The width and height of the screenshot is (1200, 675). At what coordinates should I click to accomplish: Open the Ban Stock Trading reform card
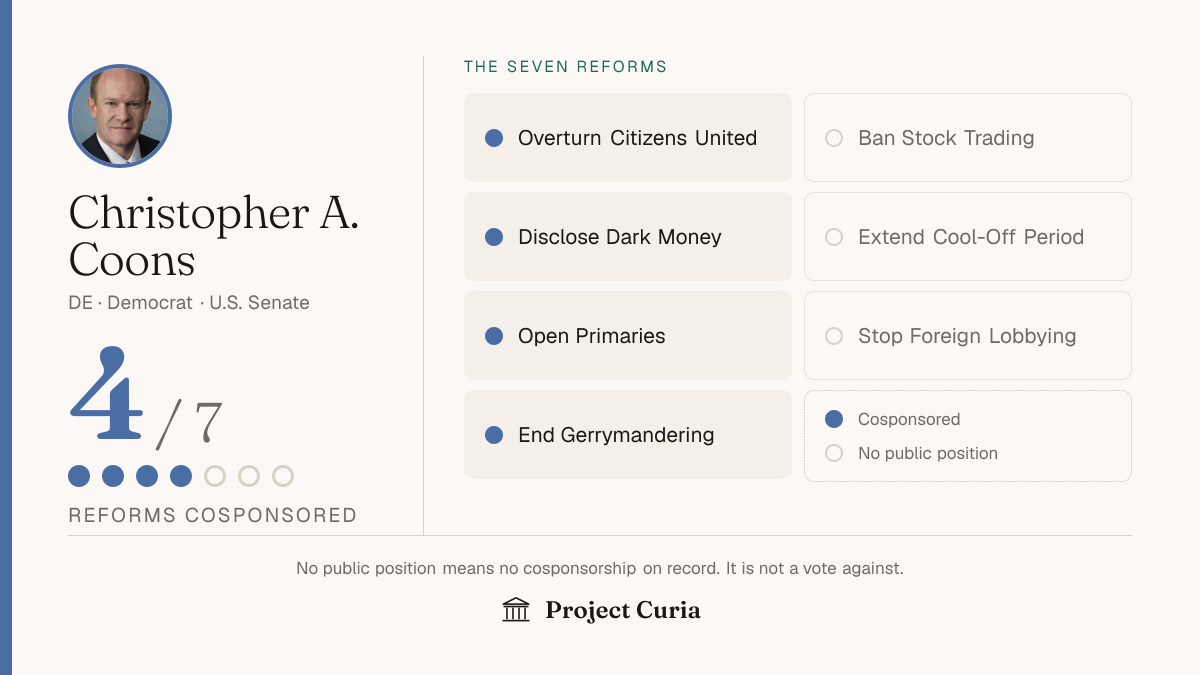tap(968, 138)
